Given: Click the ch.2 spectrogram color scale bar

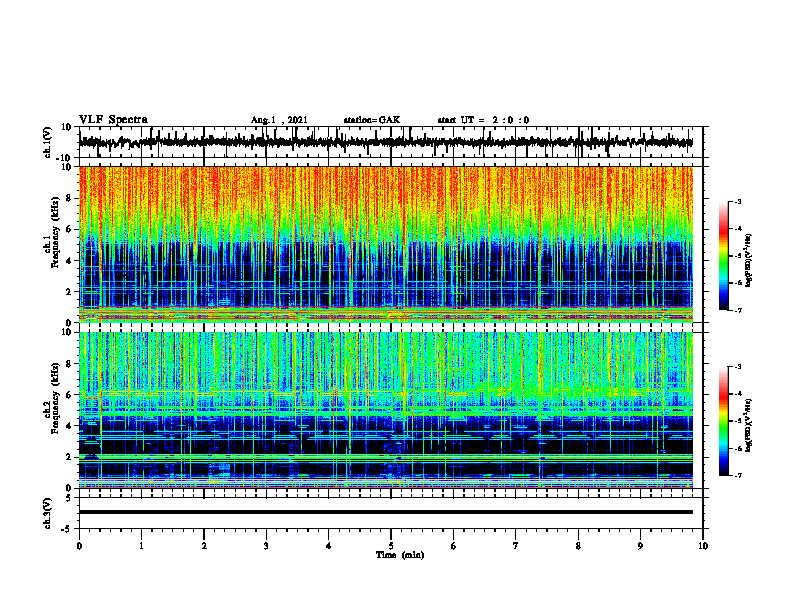Looking at the screenshot, I should 724,421.
